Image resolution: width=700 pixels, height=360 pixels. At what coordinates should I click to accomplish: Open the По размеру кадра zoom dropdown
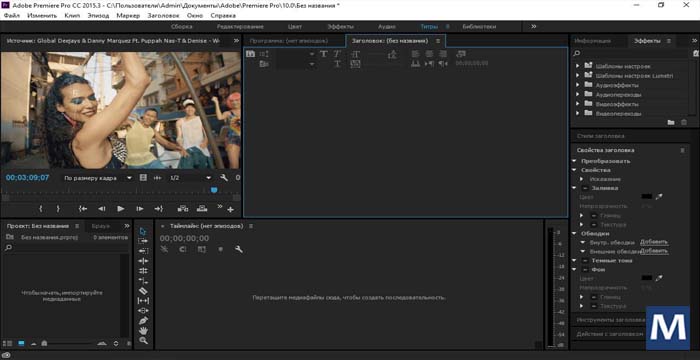(97, 178)
